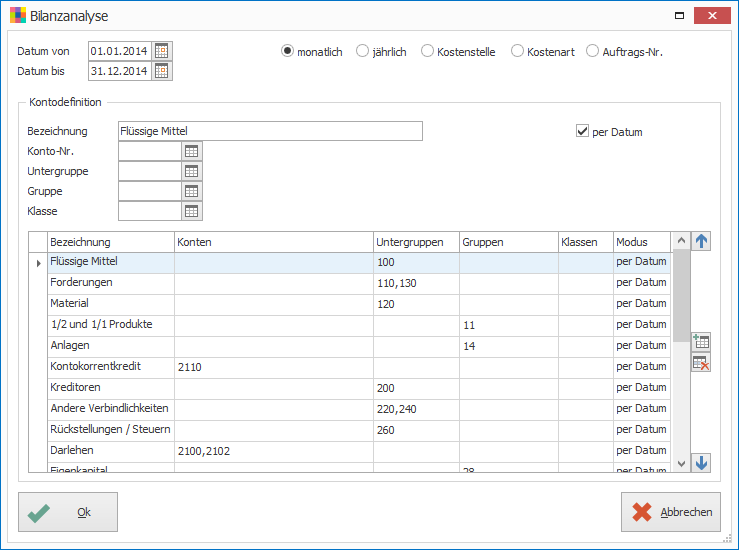Click the Datum bis date field

pos(120,71)
